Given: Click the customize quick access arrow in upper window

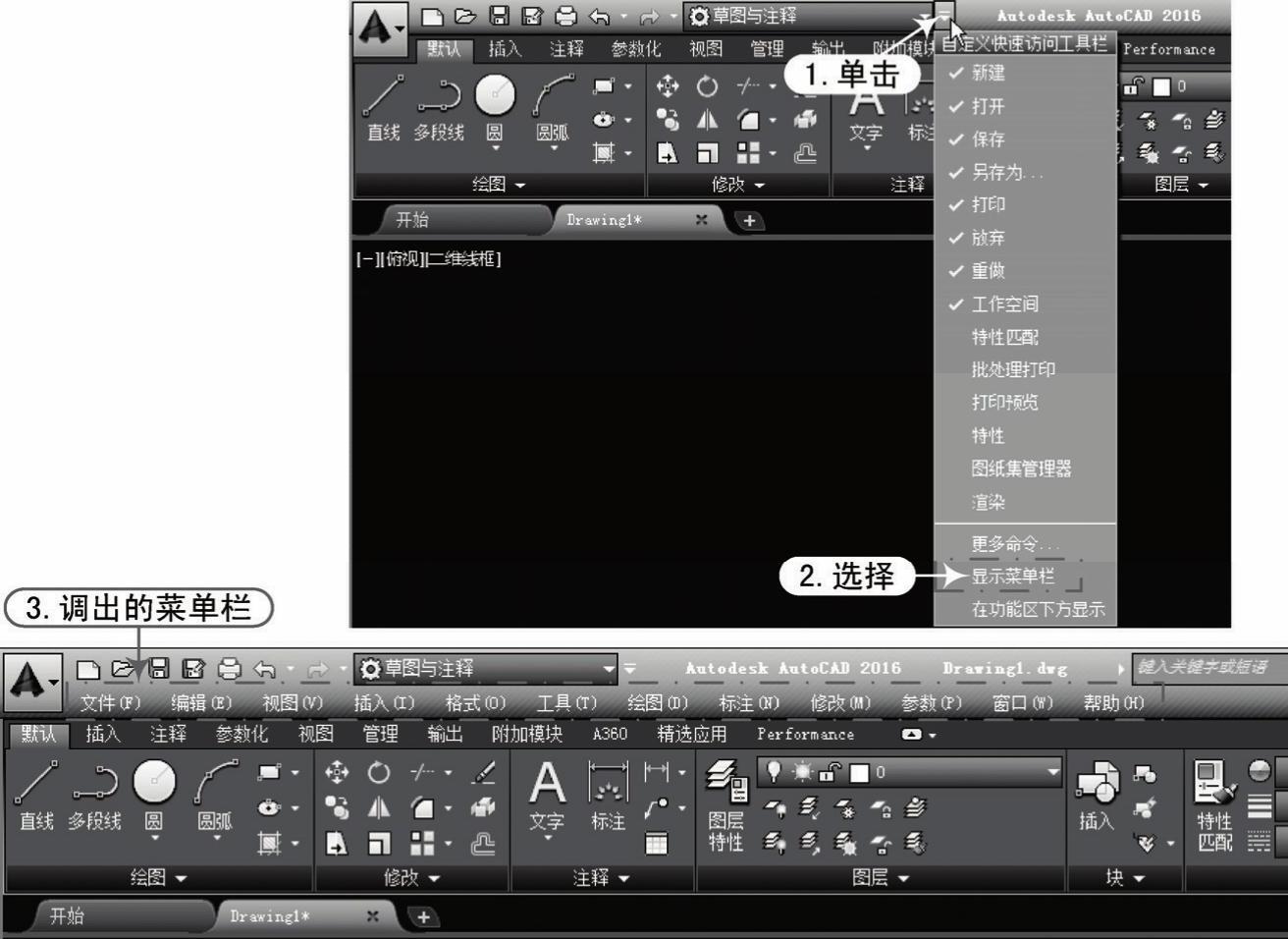Looking at the screenshot, I should 943,15.
